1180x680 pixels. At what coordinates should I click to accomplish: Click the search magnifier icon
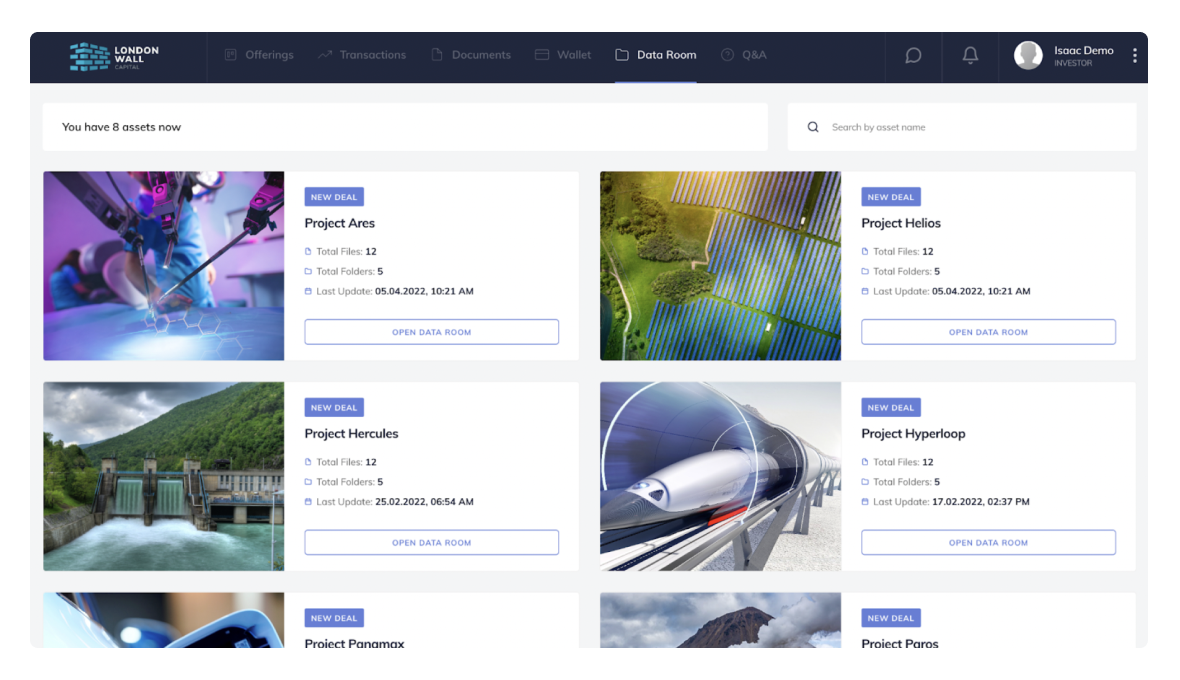coord(813,127)
